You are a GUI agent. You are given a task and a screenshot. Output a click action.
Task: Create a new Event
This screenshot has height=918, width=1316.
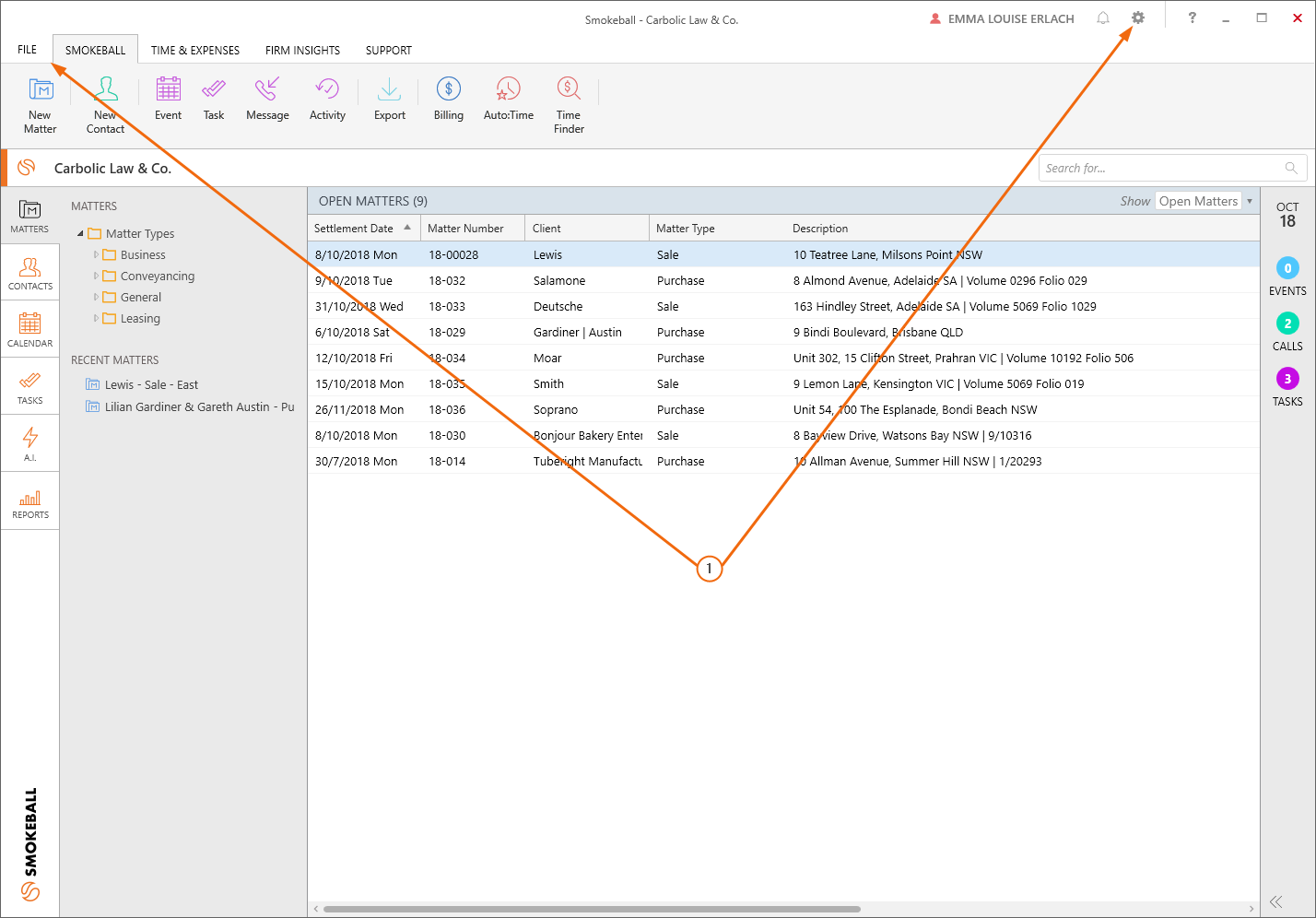(x=168, y=90)
